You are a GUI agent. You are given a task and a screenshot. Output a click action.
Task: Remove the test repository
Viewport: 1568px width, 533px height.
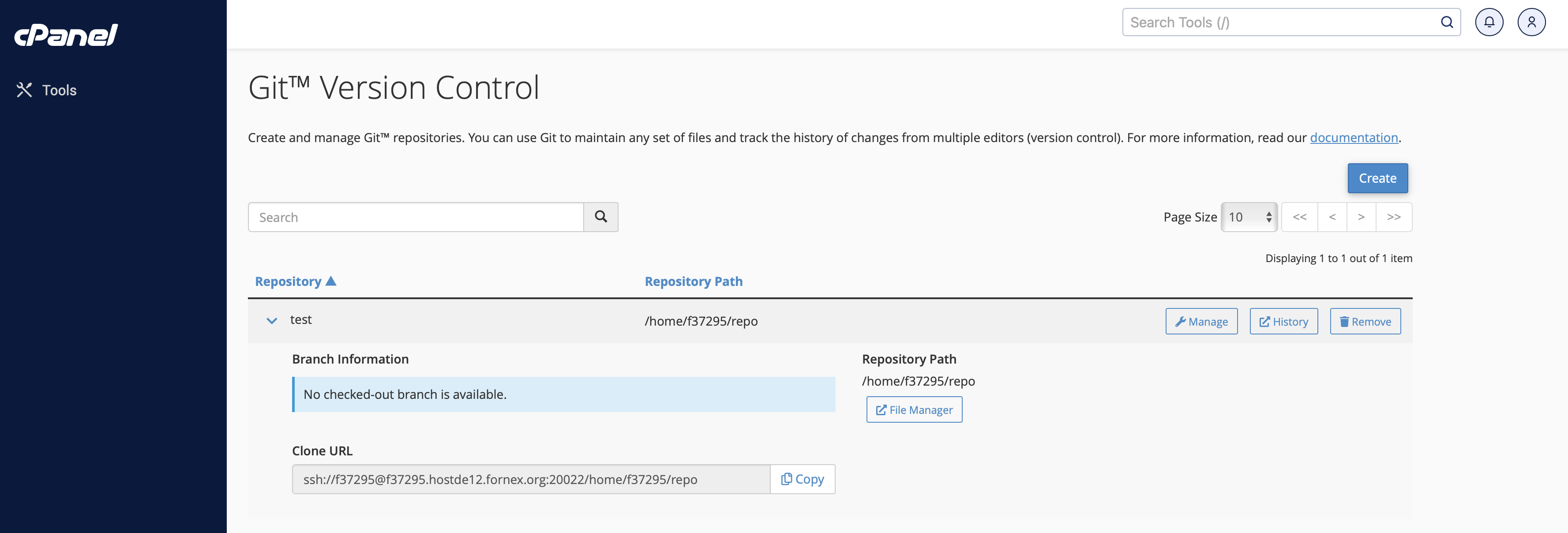tap(1365, 321)
